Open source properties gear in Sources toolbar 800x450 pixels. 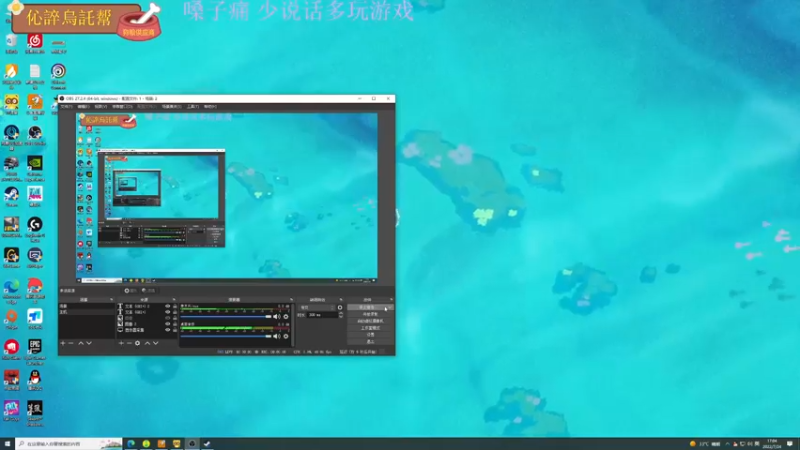(137, 343)
